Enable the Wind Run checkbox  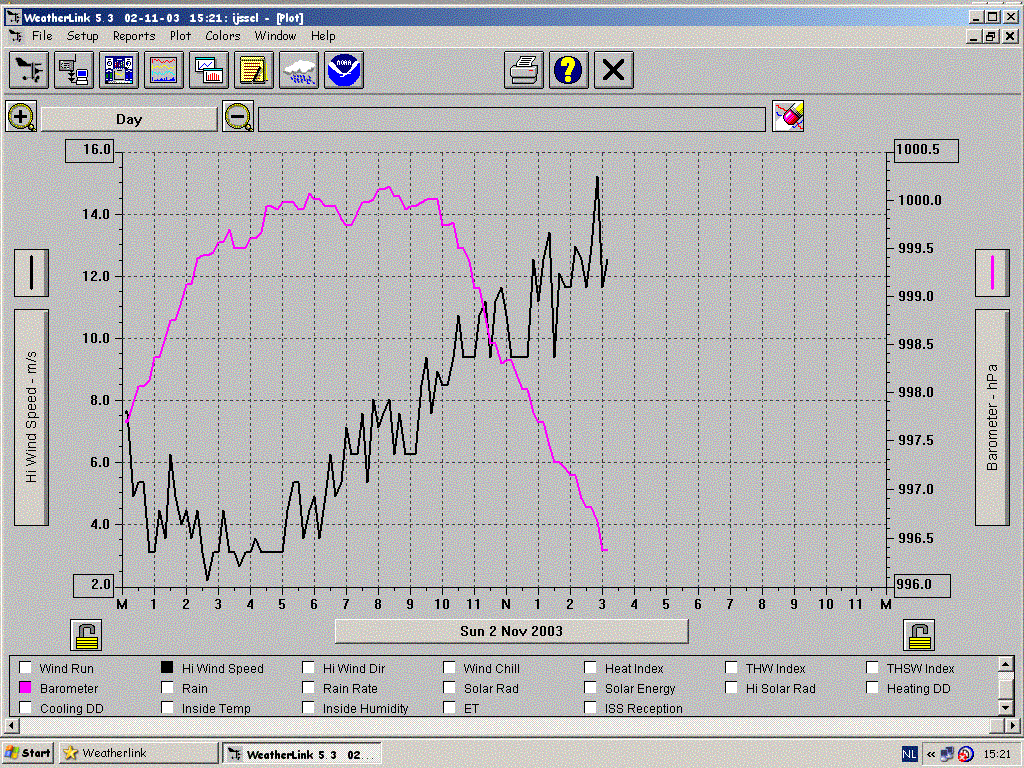point(25,667)
